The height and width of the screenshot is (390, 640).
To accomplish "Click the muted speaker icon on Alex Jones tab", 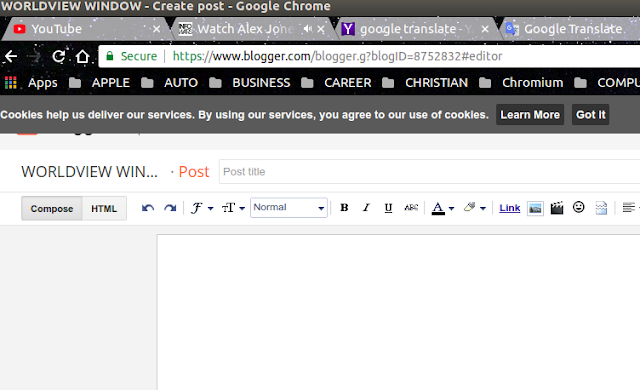I will click(307, 29).
